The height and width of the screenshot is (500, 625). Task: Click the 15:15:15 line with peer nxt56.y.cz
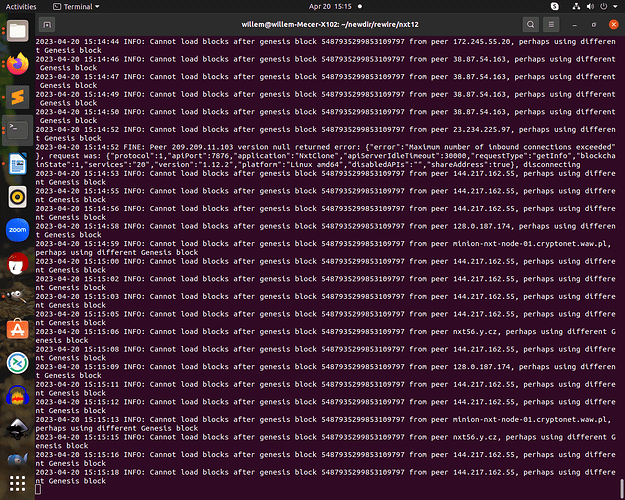tap(325, 441)
